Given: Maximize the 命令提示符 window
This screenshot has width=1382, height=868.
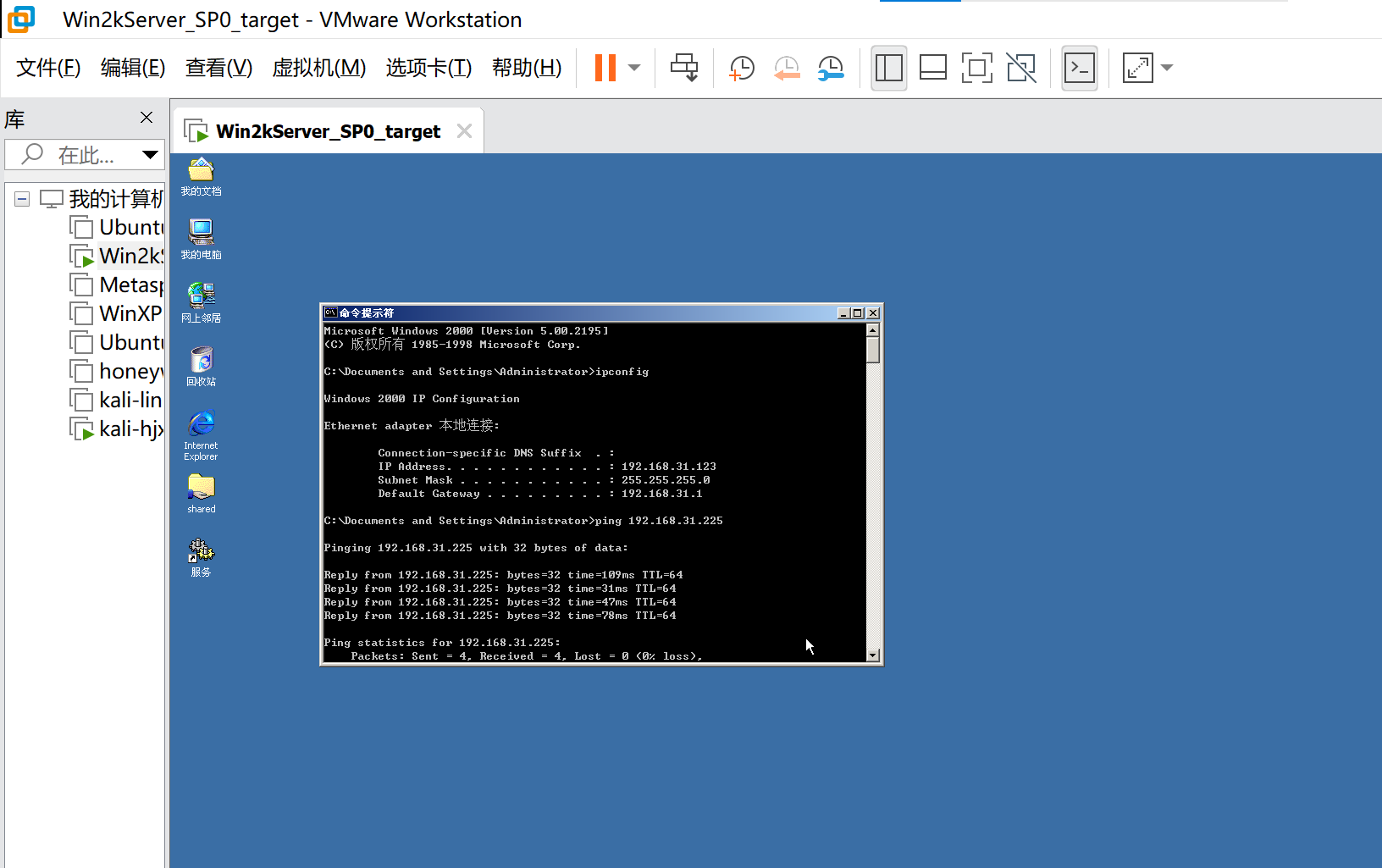Looking at the screenshot, I should click(858, 313).
